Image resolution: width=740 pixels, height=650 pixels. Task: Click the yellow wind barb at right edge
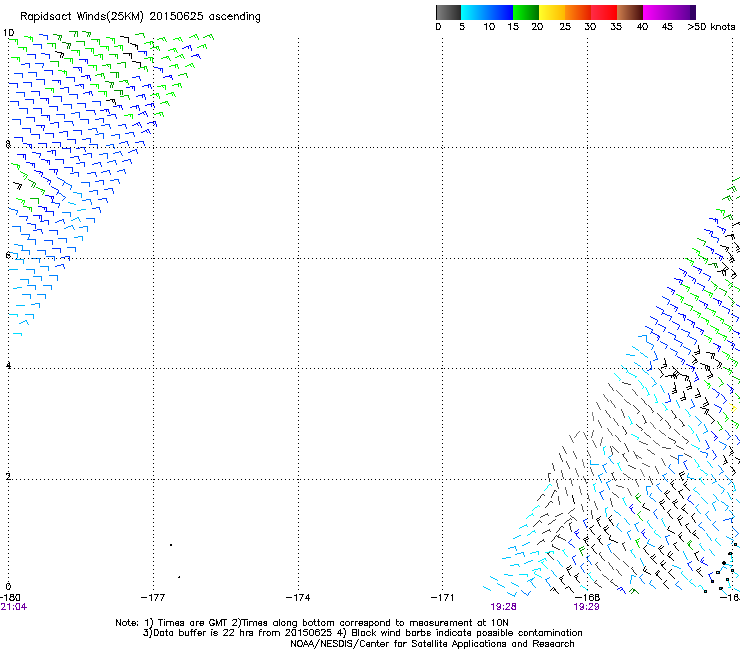(x=734, y=408)
